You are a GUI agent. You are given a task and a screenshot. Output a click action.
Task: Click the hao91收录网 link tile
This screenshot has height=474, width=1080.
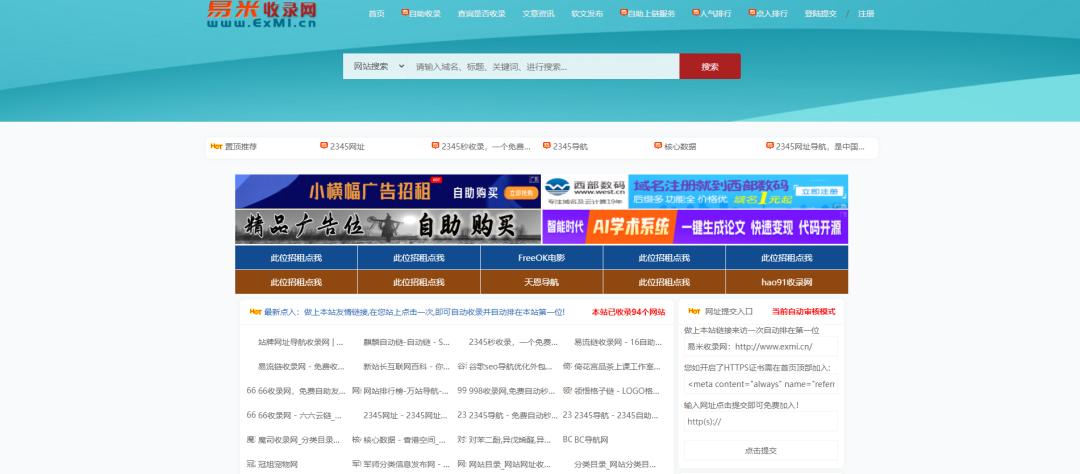pos(786,282)
